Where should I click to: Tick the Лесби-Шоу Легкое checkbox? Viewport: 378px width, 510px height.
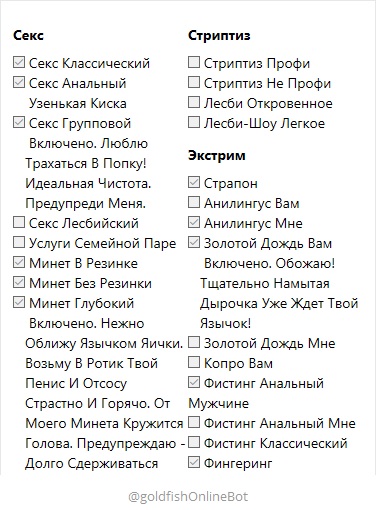(x=194, y=122)
